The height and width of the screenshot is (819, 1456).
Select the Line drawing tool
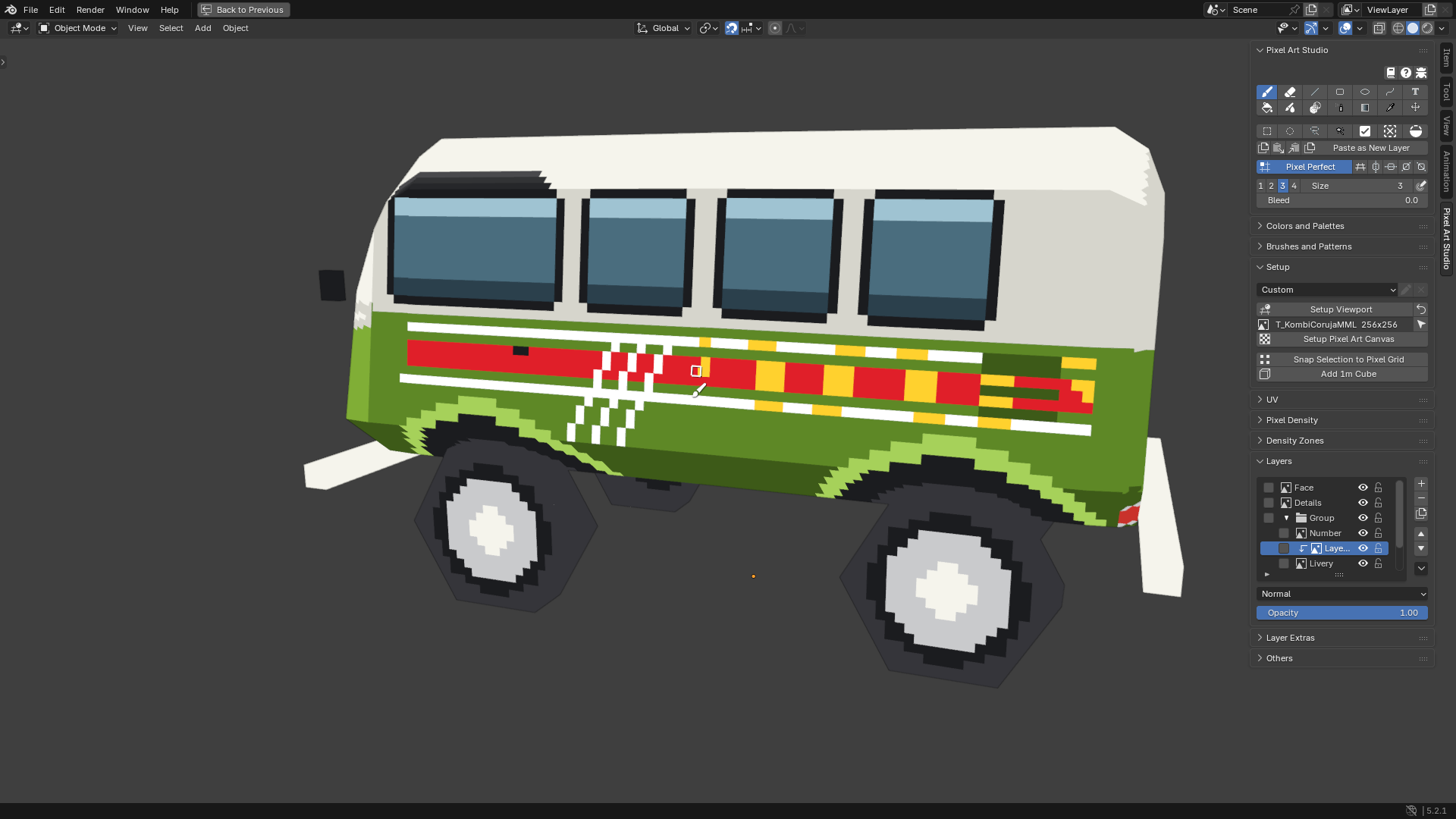coord(1315,92)
